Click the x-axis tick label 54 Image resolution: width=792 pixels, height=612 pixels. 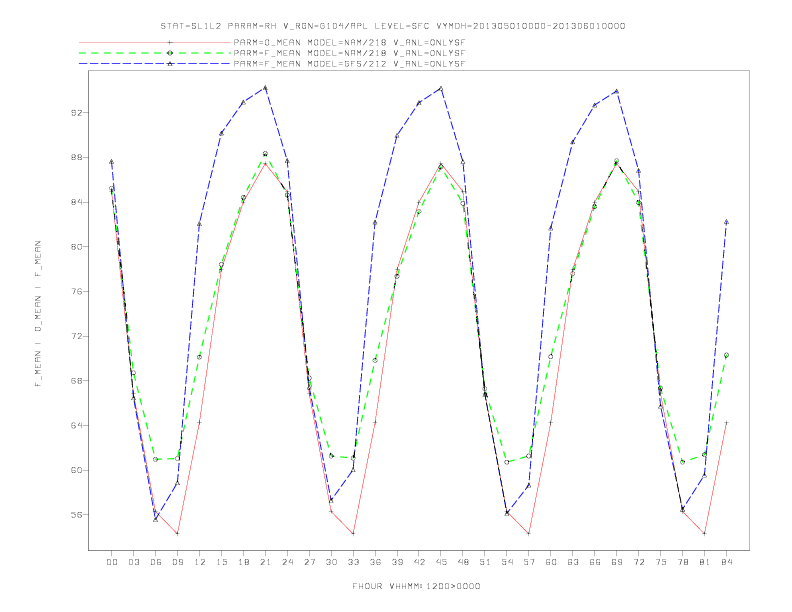click(507, 562)
